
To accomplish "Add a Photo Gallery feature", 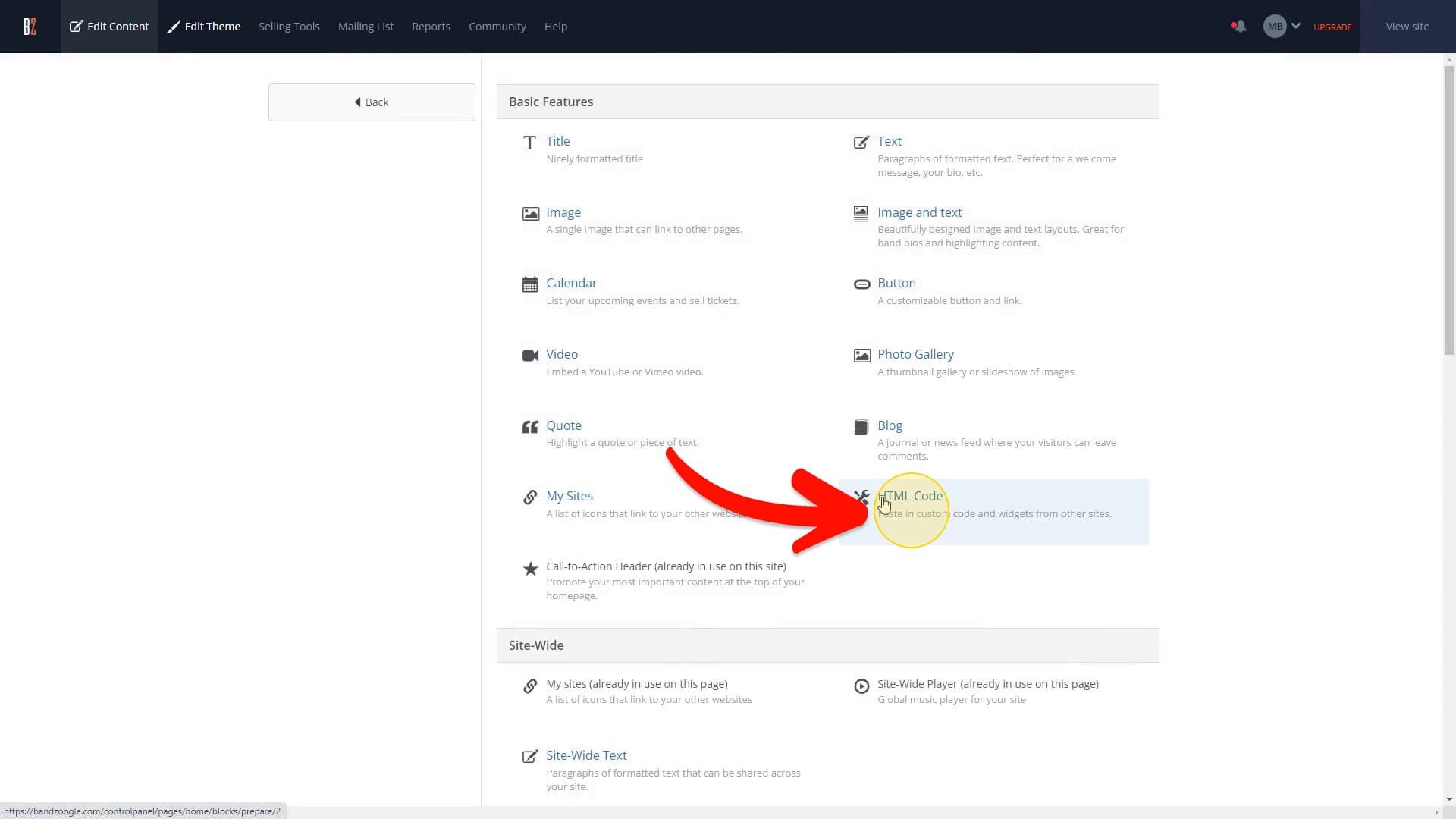I will click(915, 354).
